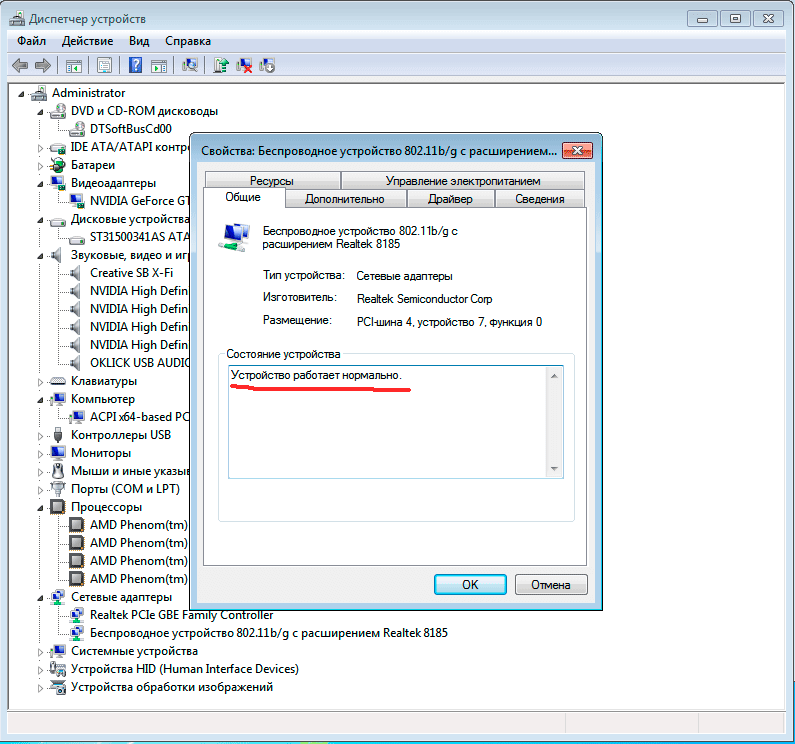
Task: Select the Creative SB X-Fi device
Action: (x=131, y=273)
